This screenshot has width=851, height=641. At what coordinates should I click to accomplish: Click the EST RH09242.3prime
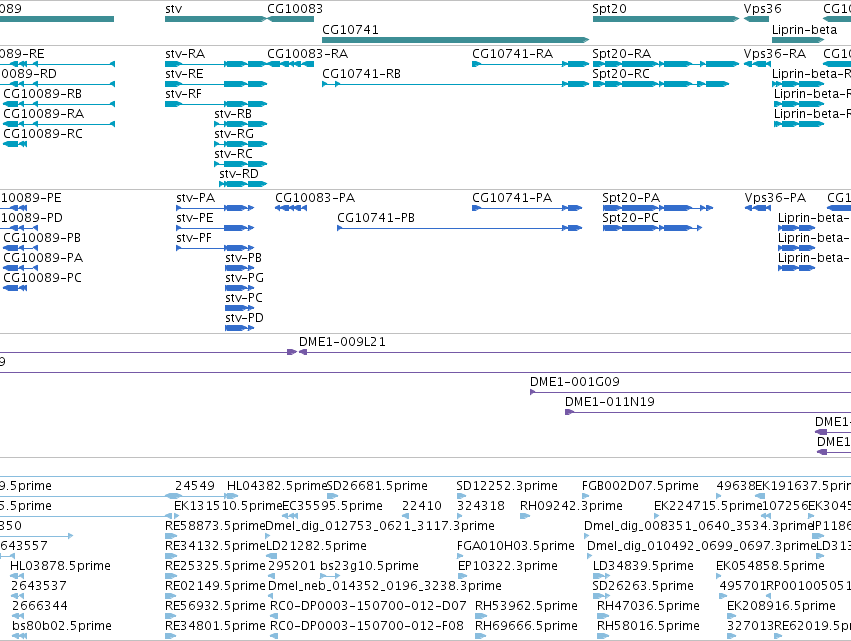pyautogui.click(x=571, y=506)
